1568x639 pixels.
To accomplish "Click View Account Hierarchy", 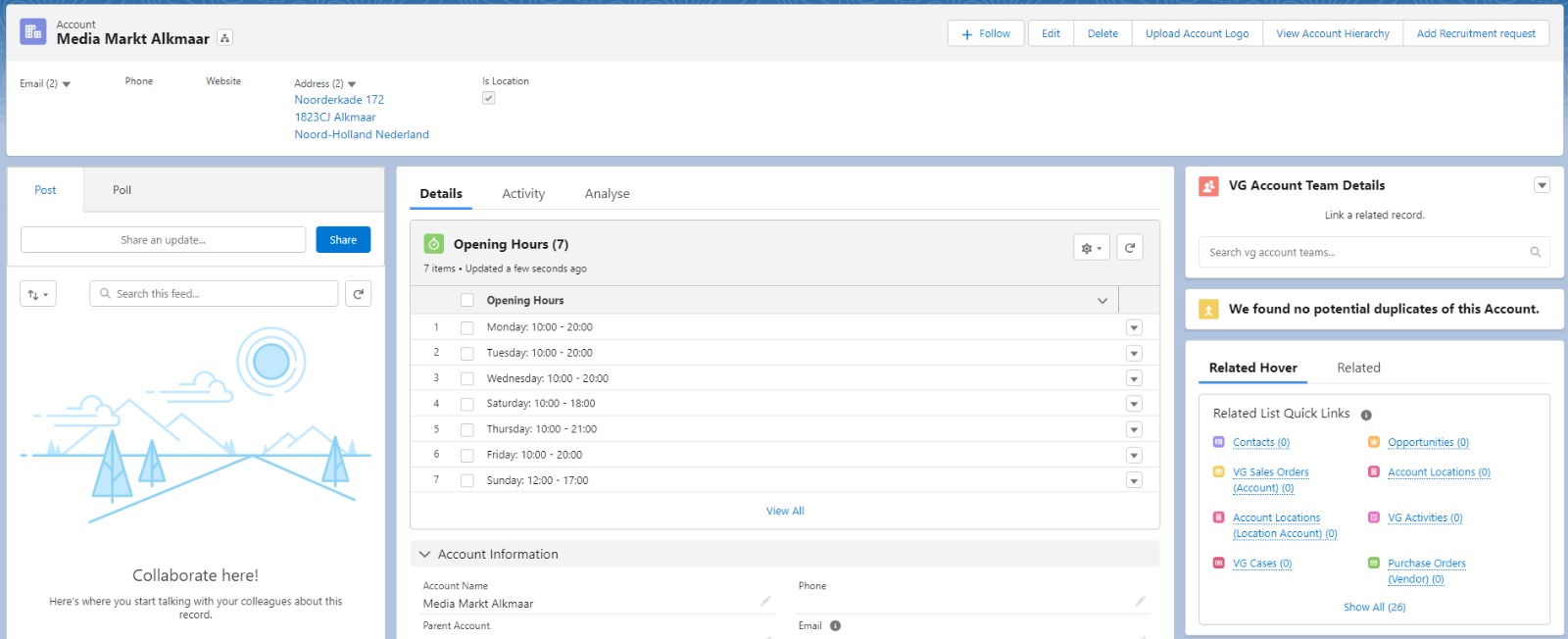I will point(1333,33).
